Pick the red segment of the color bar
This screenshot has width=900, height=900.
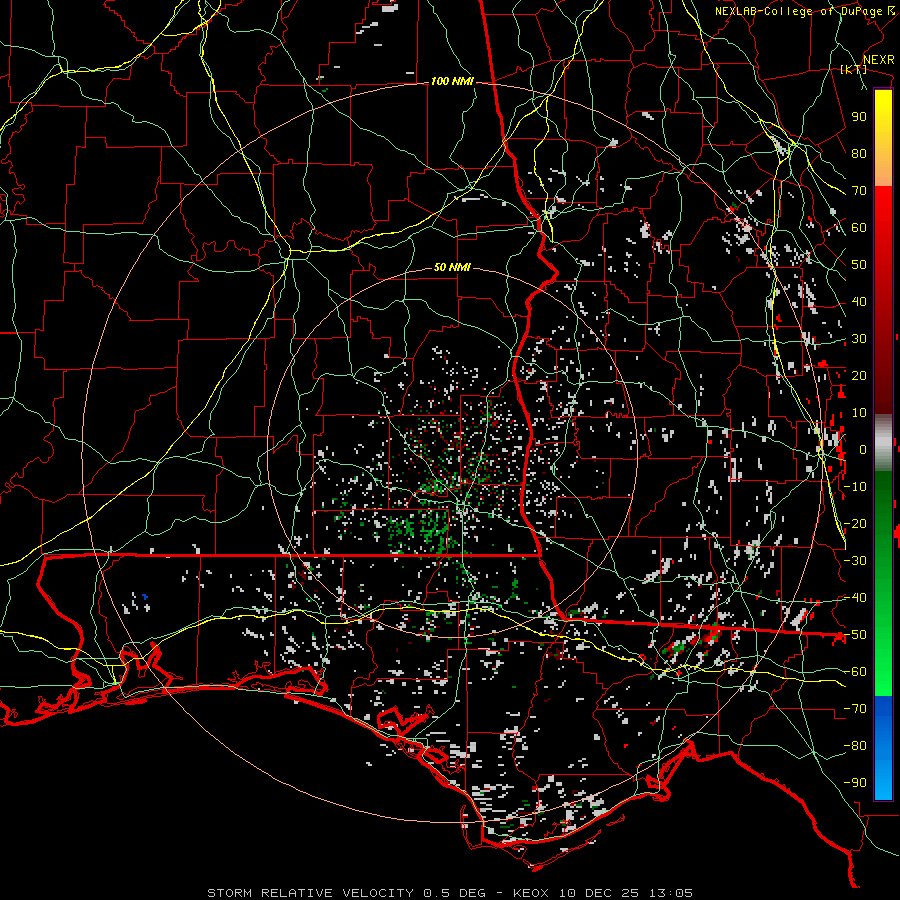[883, 300]
